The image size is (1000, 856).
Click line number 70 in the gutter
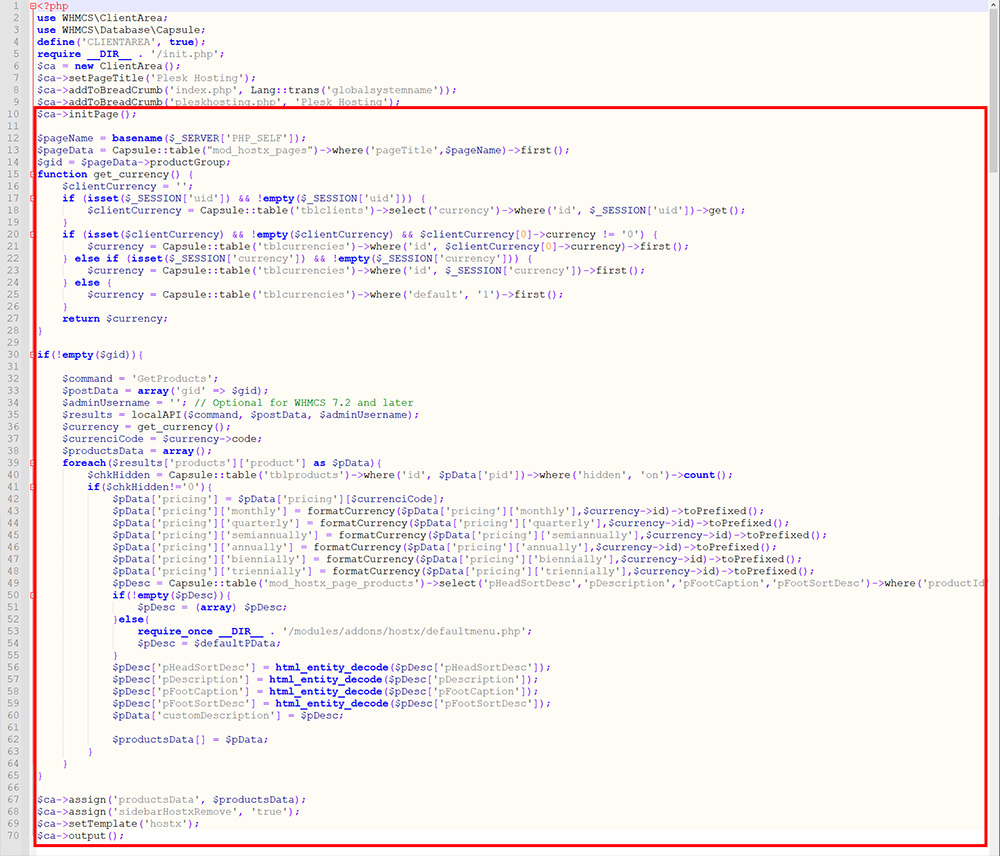click(x=14, y=835)
